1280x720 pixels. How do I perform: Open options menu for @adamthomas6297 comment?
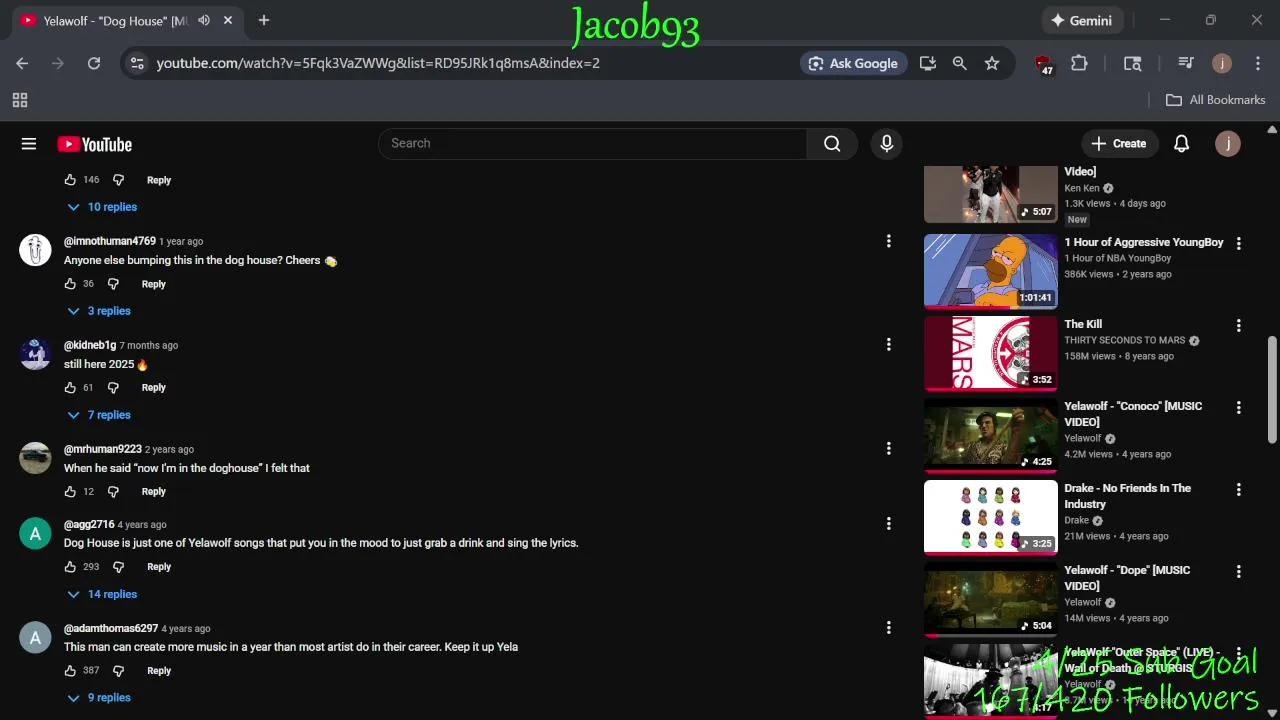[x=888, y=628]
